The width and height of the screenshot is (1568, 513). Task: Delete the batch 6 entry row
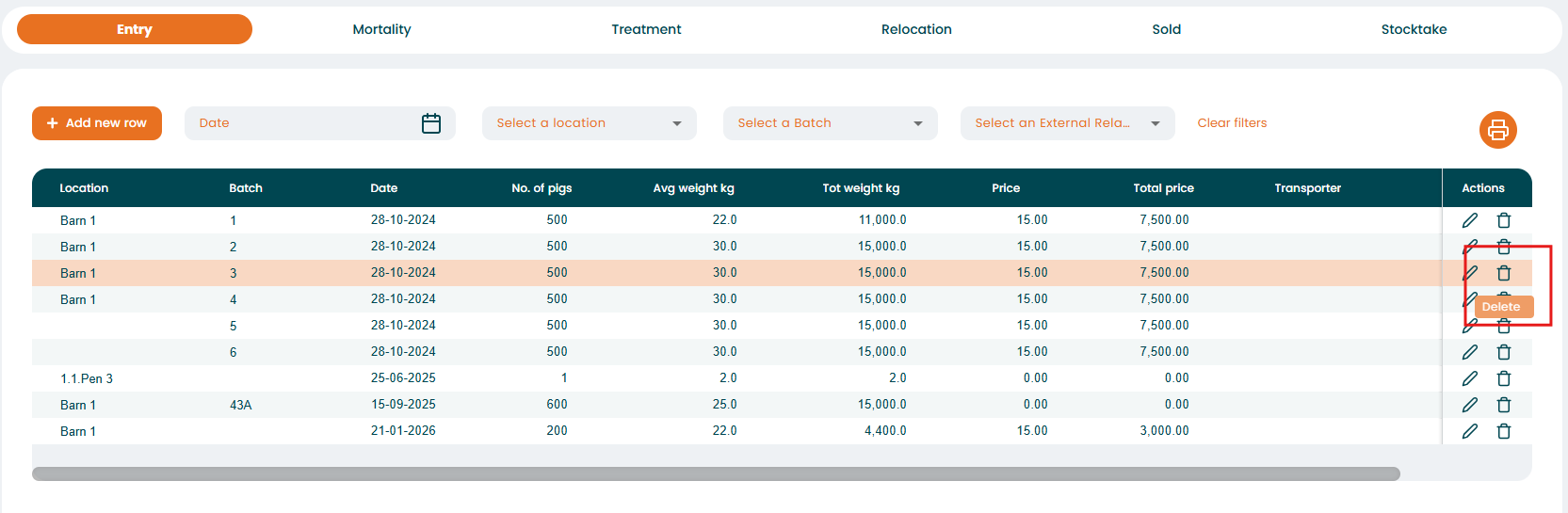(1504, 352)
